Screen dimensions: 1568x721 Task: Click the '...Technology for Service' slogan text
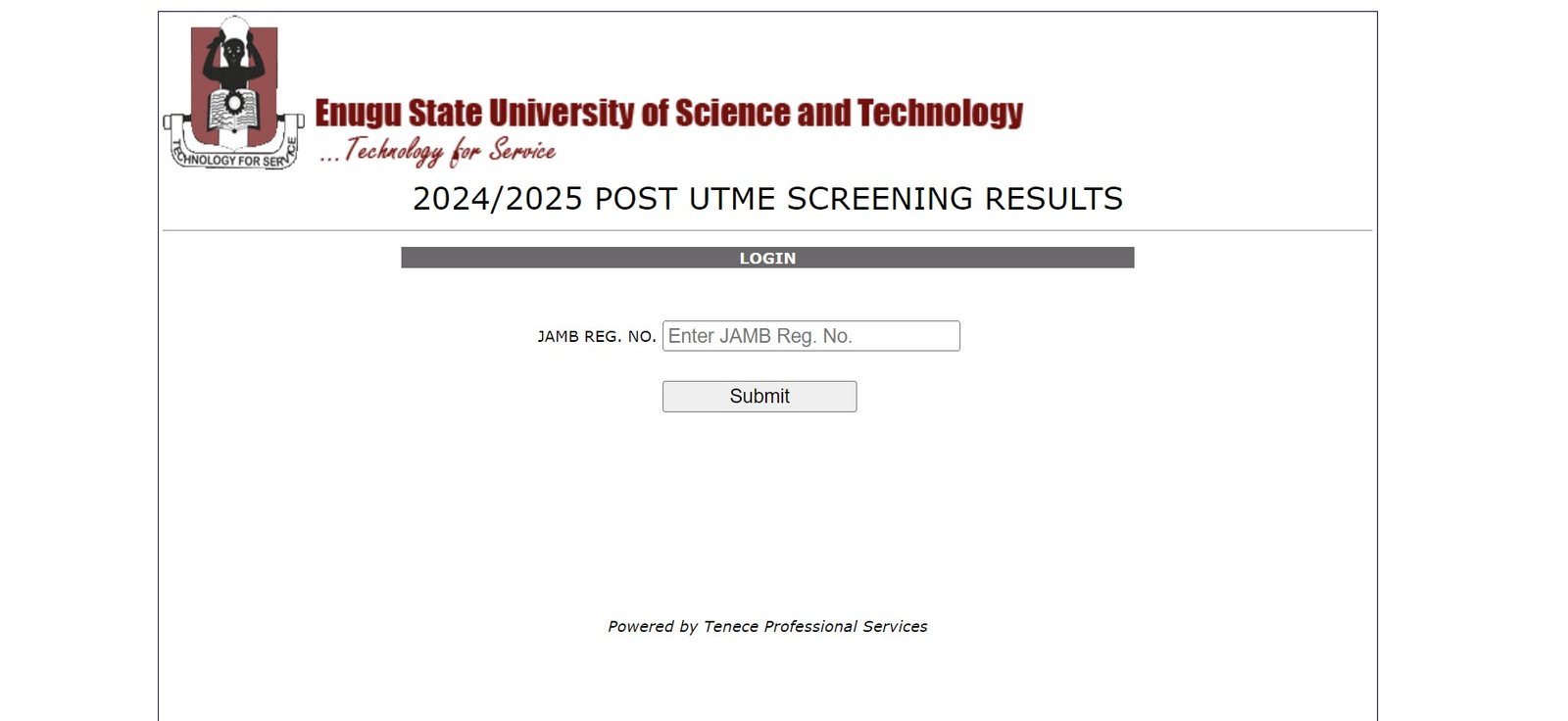[x=438, y=149]
